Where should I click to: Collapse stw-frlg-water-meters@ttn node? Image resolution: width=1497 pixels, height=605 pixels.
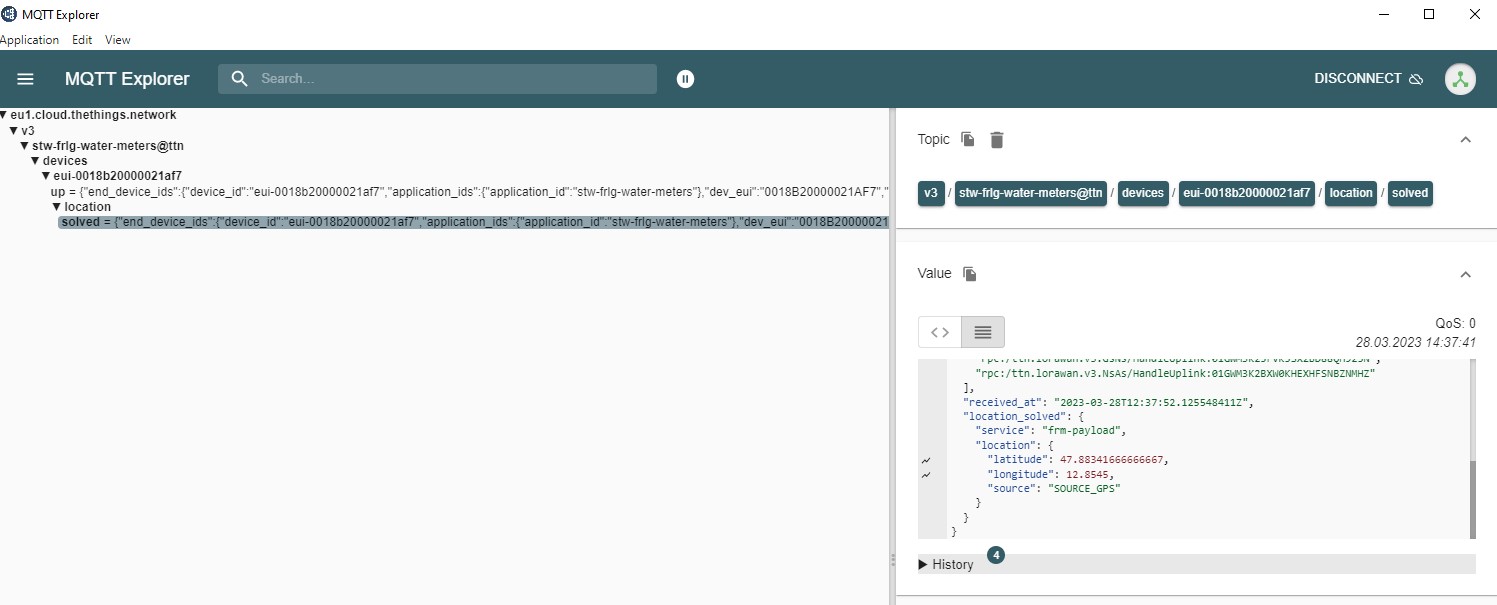pos(25,146)
